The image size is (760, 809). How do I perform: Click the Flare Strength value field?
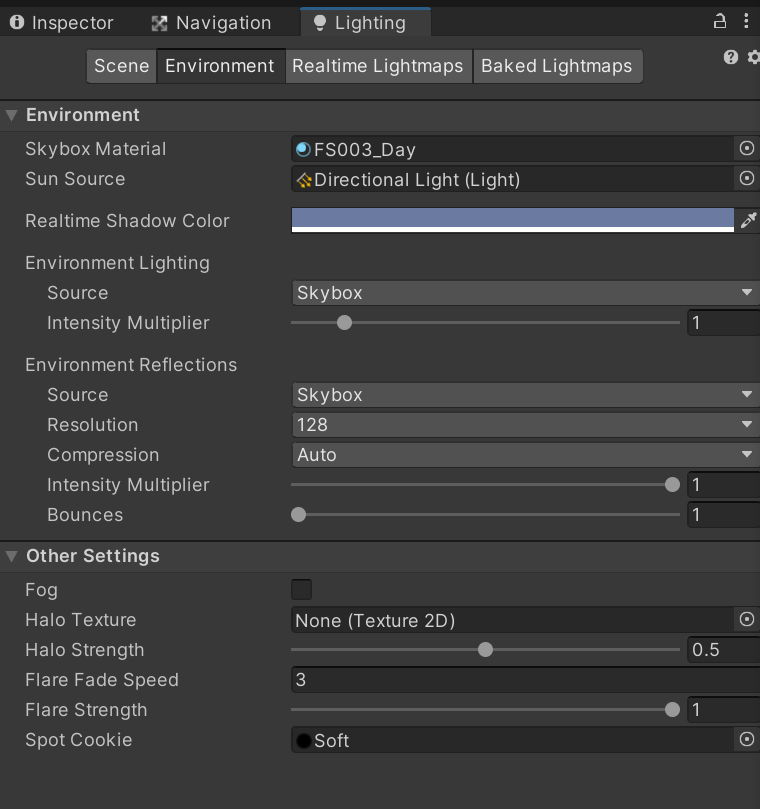coord(723,709)
